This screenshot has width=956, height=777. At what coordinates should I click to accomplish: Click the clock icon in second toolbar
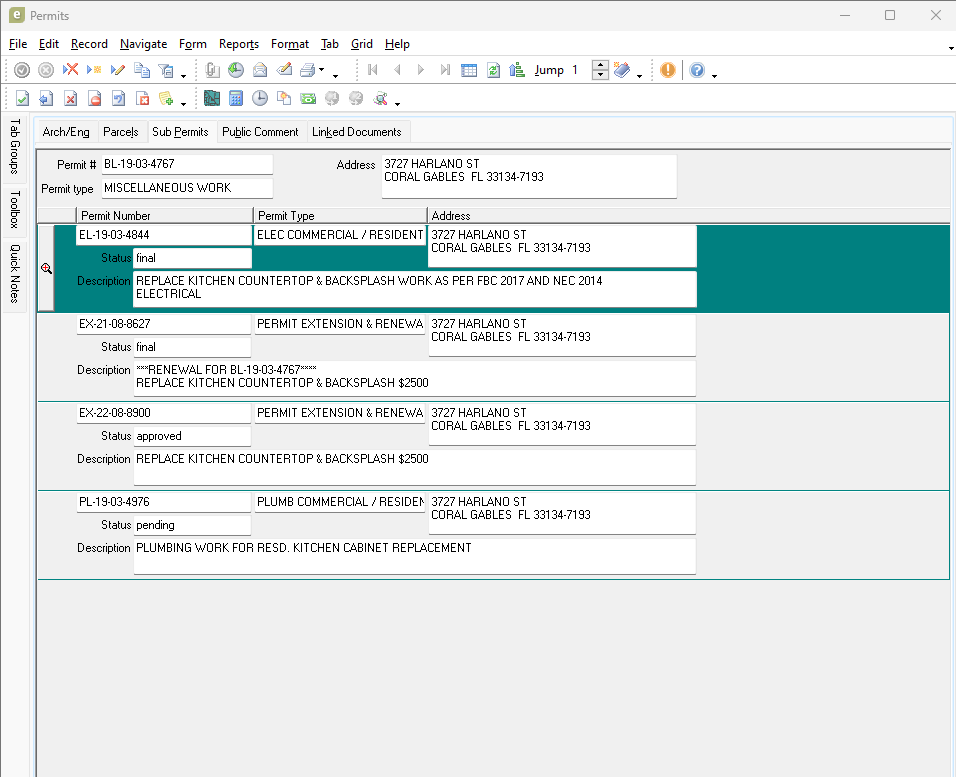[x=260, y=98]
